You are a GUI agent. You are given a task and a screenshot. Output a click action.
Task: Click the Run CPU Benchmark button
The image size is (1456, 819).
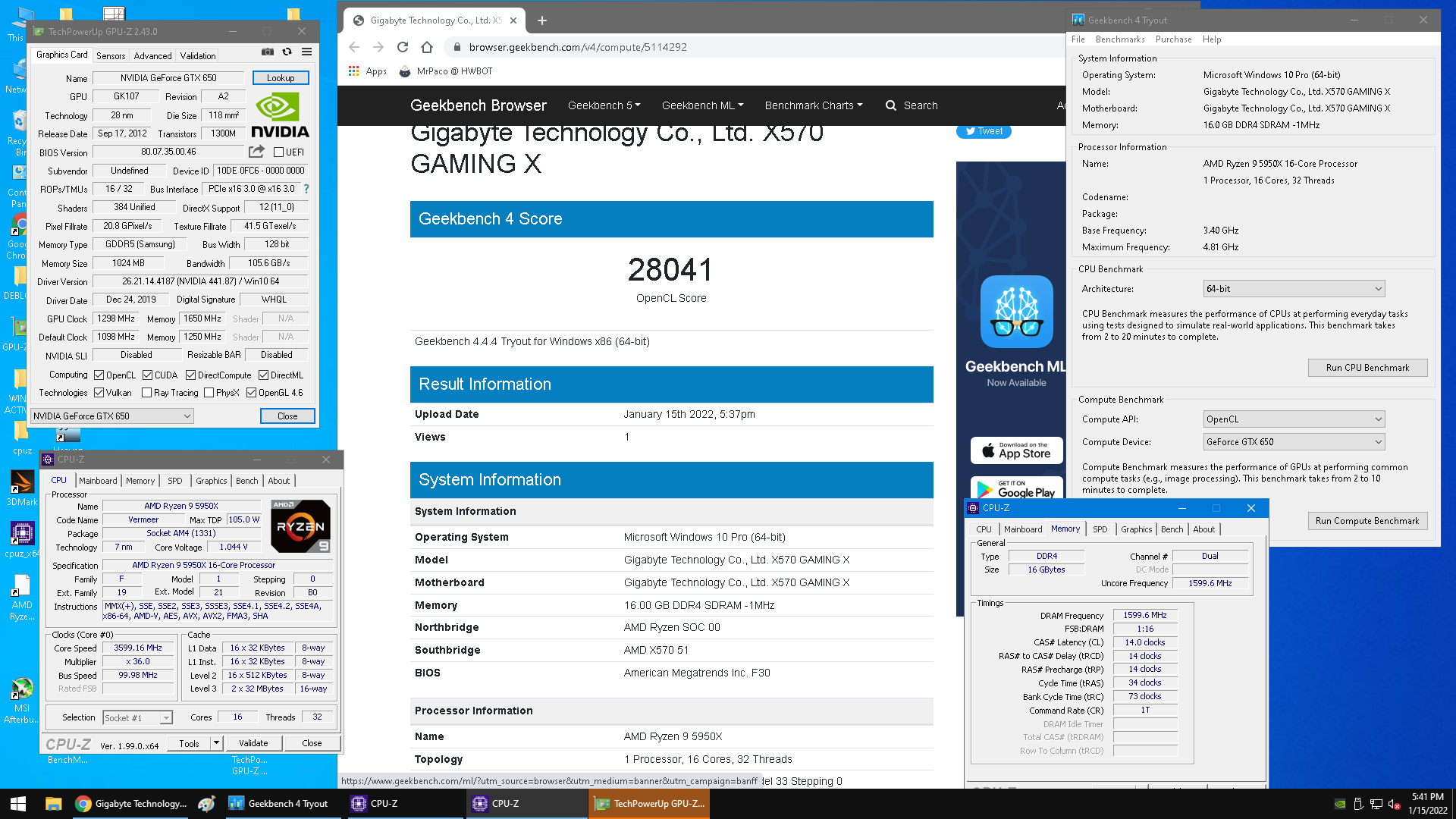click(1367, 368)
